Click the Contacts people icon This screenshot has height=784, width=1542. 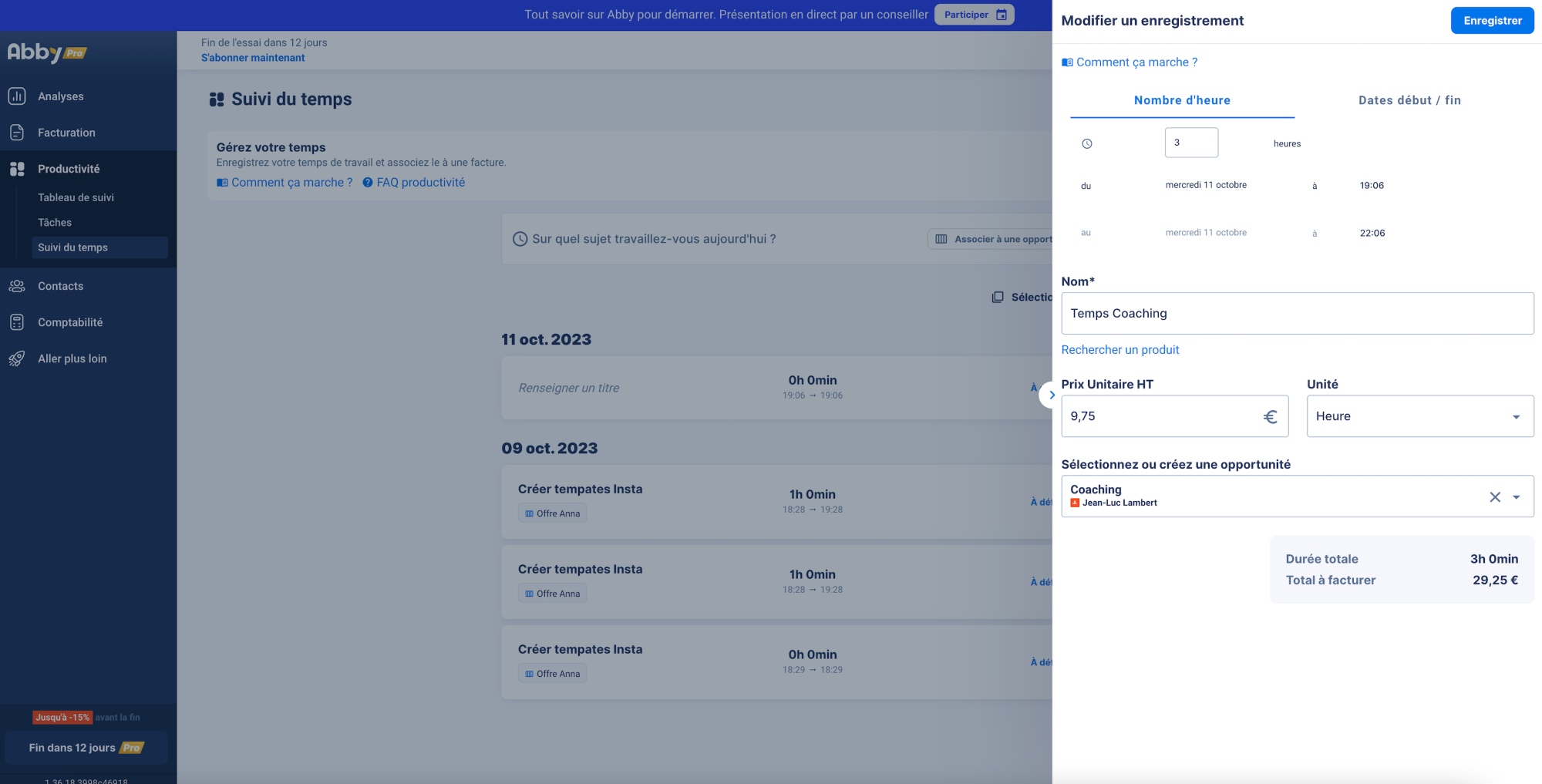pyautogui.click(x=17, y=286)
